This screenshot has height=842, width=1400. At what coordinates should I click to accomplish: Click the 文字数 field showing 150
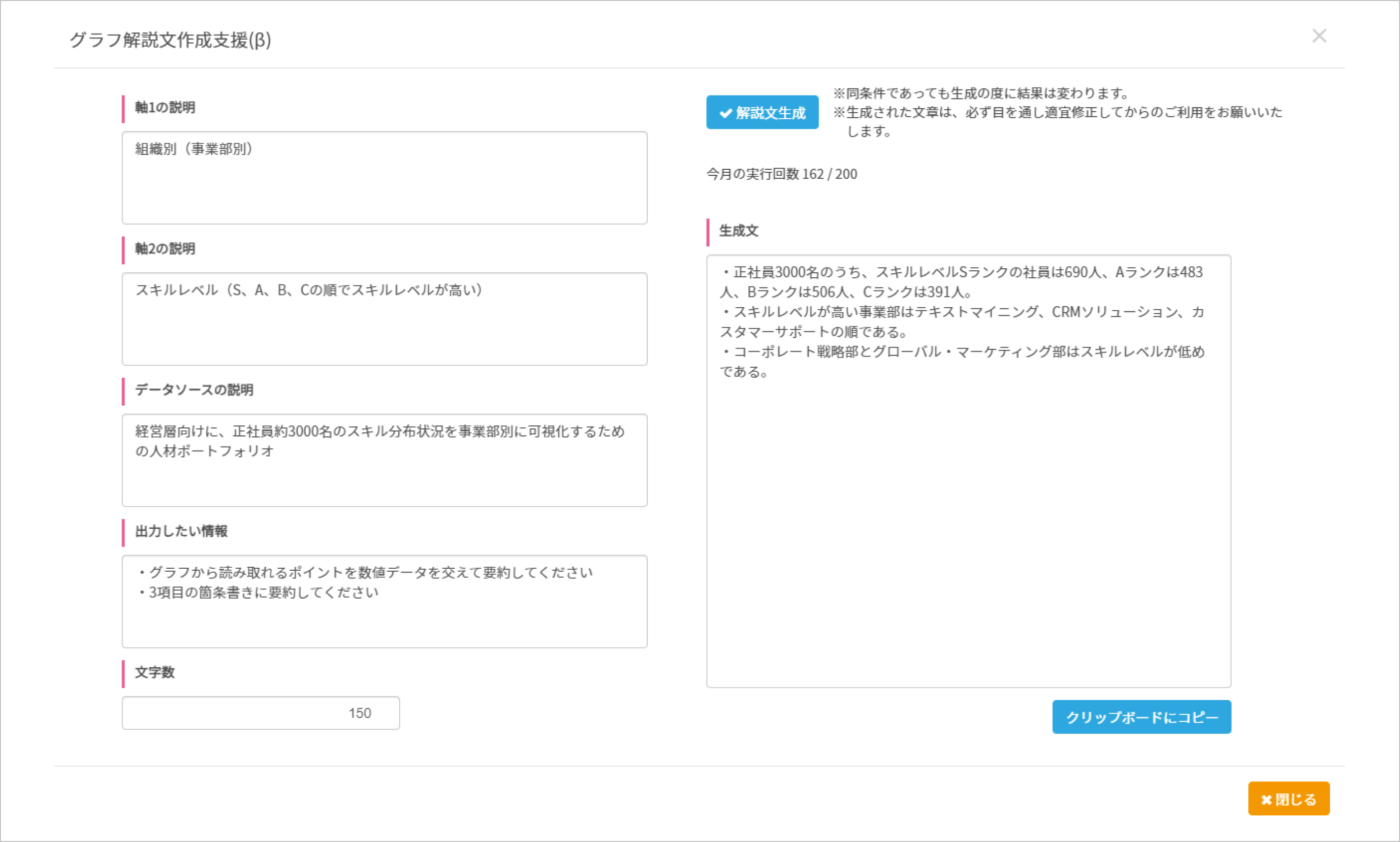coord(260,712)
